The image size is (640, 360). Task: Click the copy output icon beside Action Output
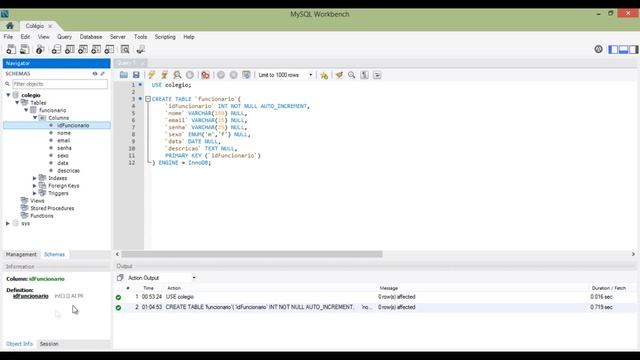point(120,278)
